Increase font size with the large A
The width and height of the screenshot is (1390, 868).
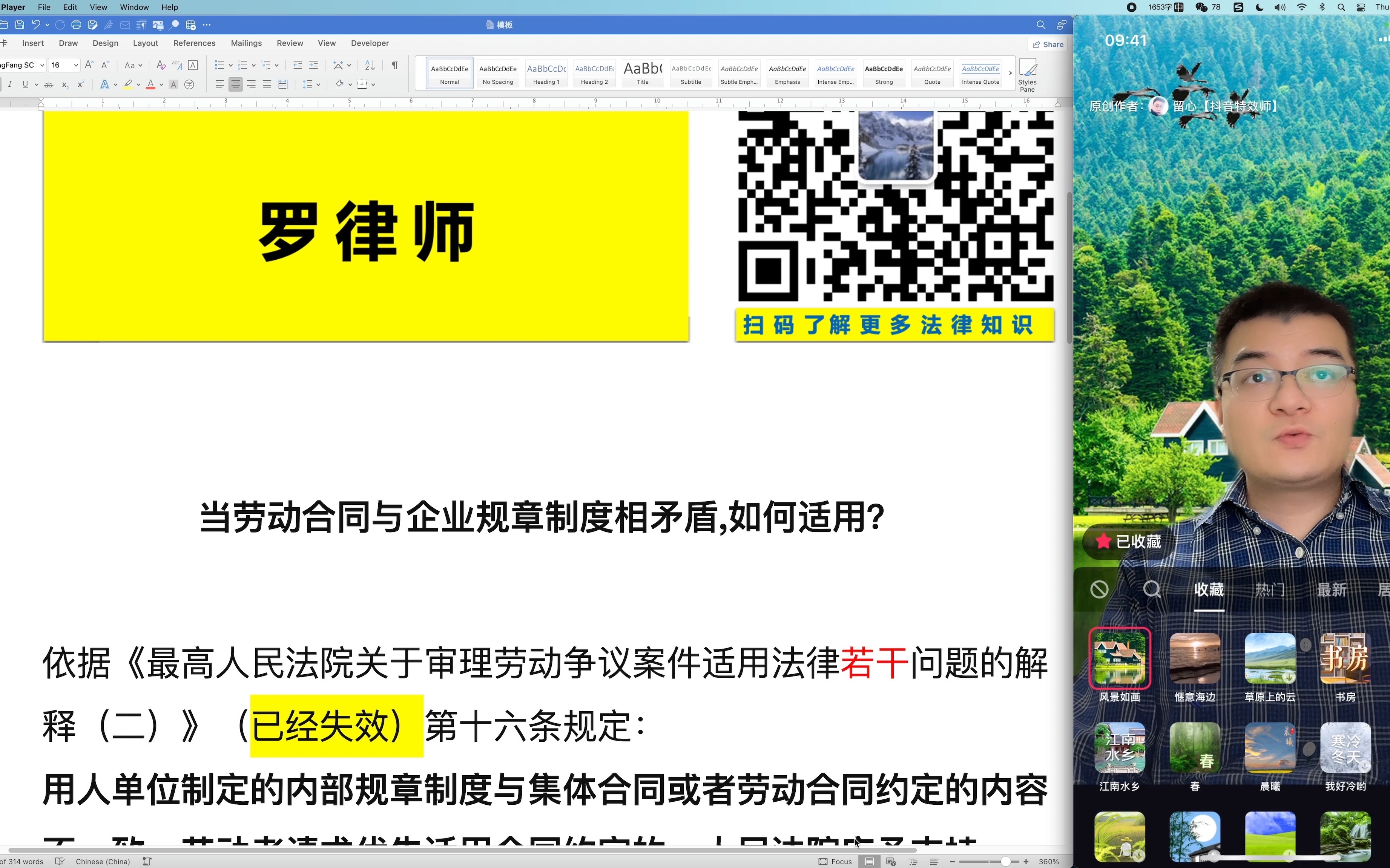89,65
